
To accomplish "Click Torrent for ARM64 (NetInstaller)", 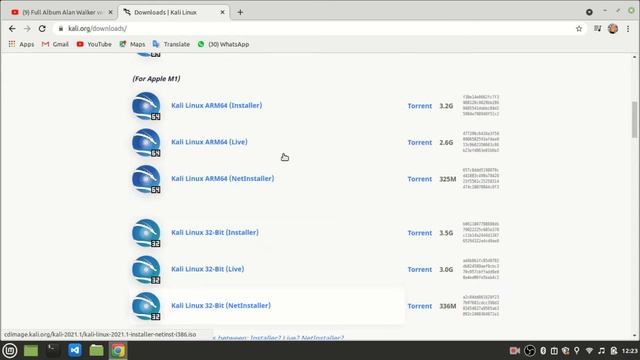I will pyautogui.click(x=420, y=179).
